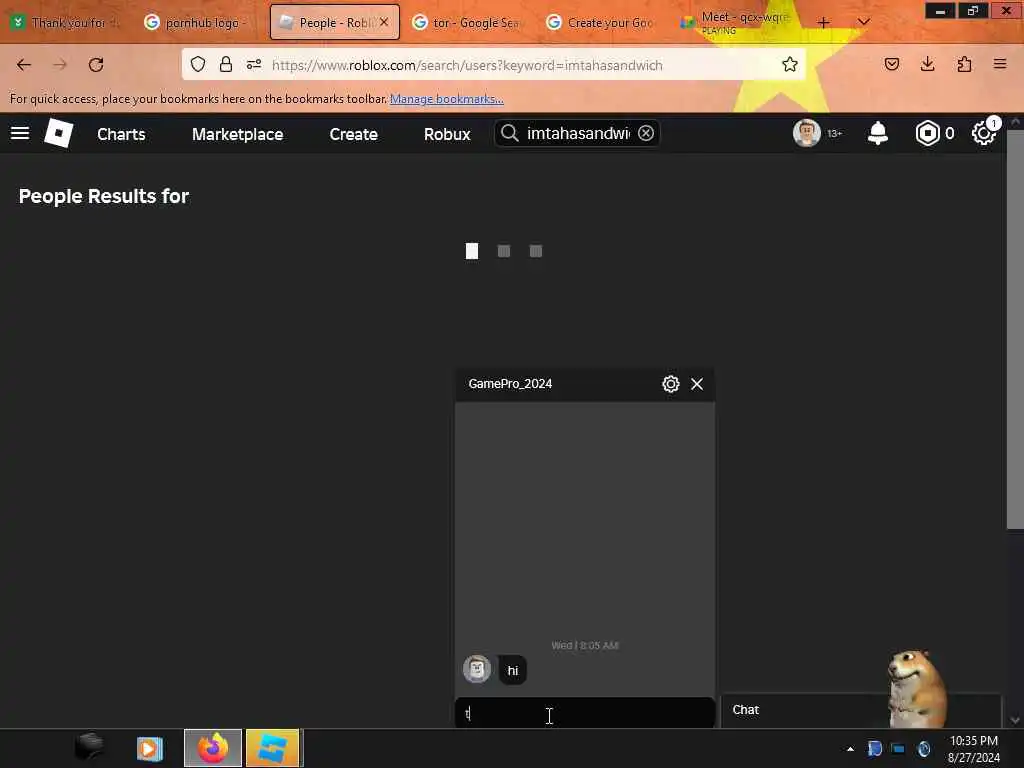Open site permissions icon in address bar
The height and width of the screenshot is (768, 1024).
(254, 65)
